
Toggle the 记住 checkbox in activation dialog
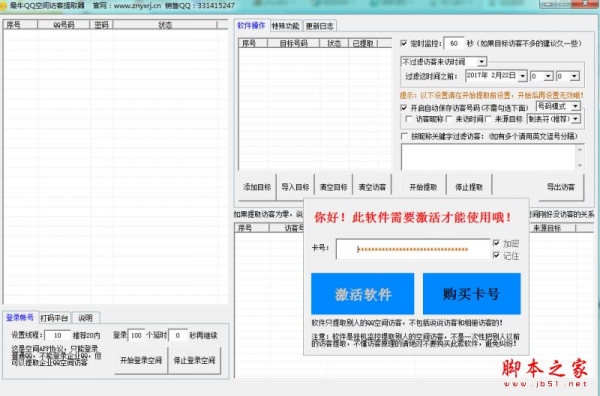pyautogui.click(x=496, y=255)
